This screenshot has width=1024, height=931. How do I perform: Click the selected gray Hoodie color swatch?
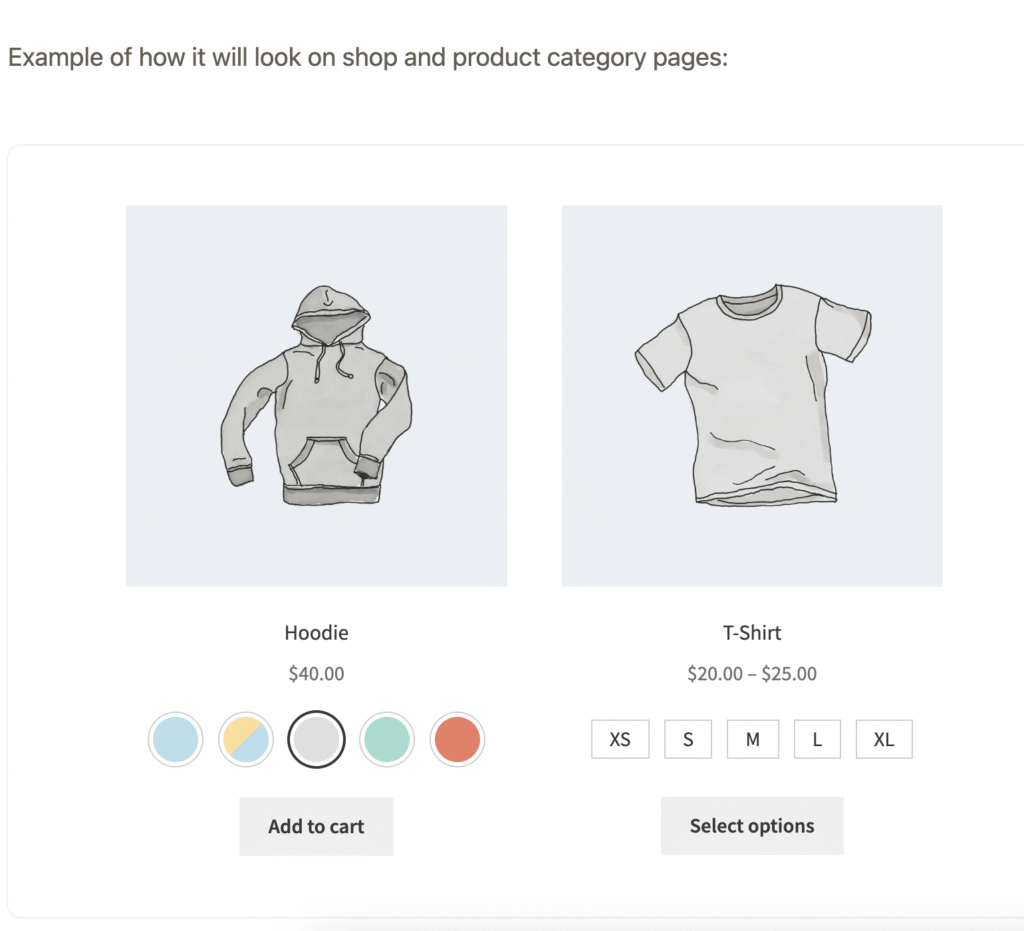[x=316, y=740]
